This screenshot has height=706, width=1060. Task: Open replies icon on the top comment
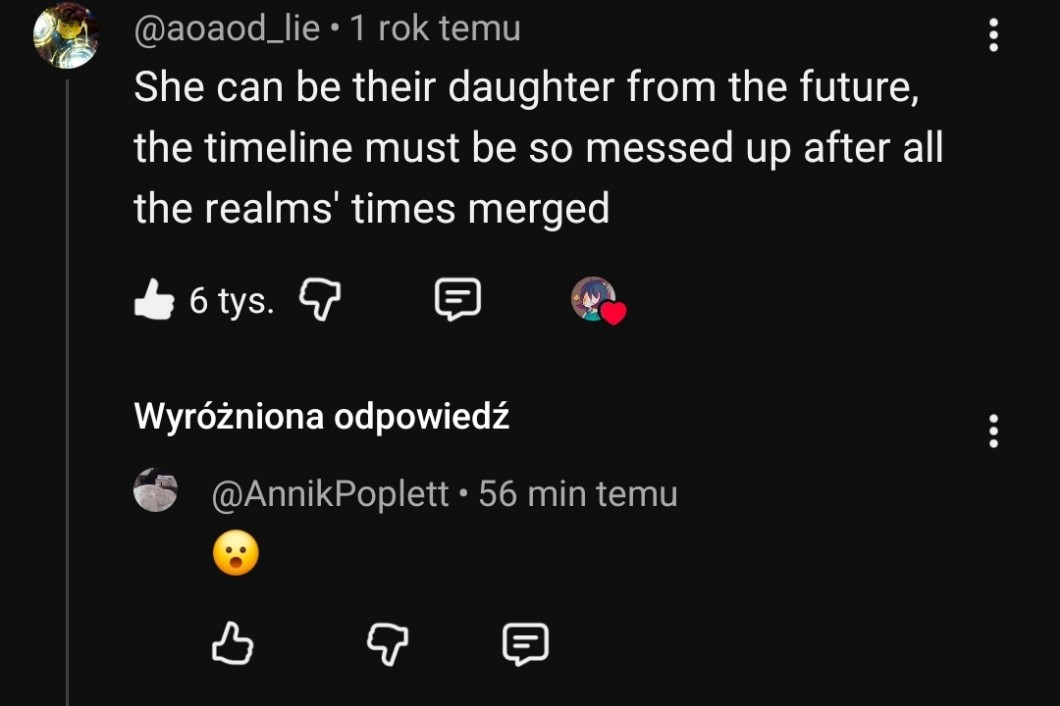point(458,299)
